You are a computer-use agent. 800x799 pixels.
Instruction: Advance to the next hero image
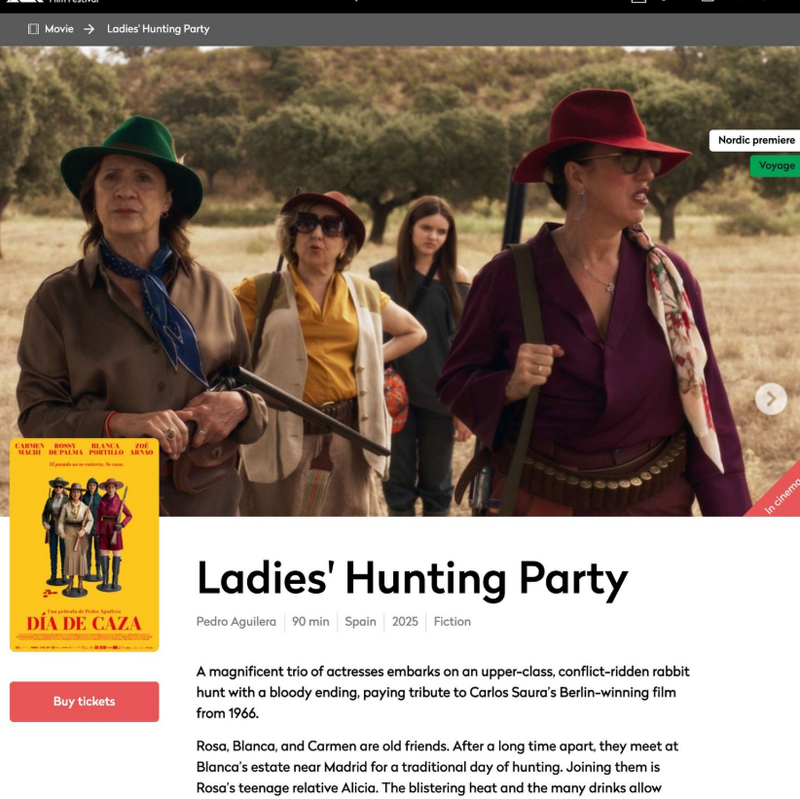pos(770,398)
